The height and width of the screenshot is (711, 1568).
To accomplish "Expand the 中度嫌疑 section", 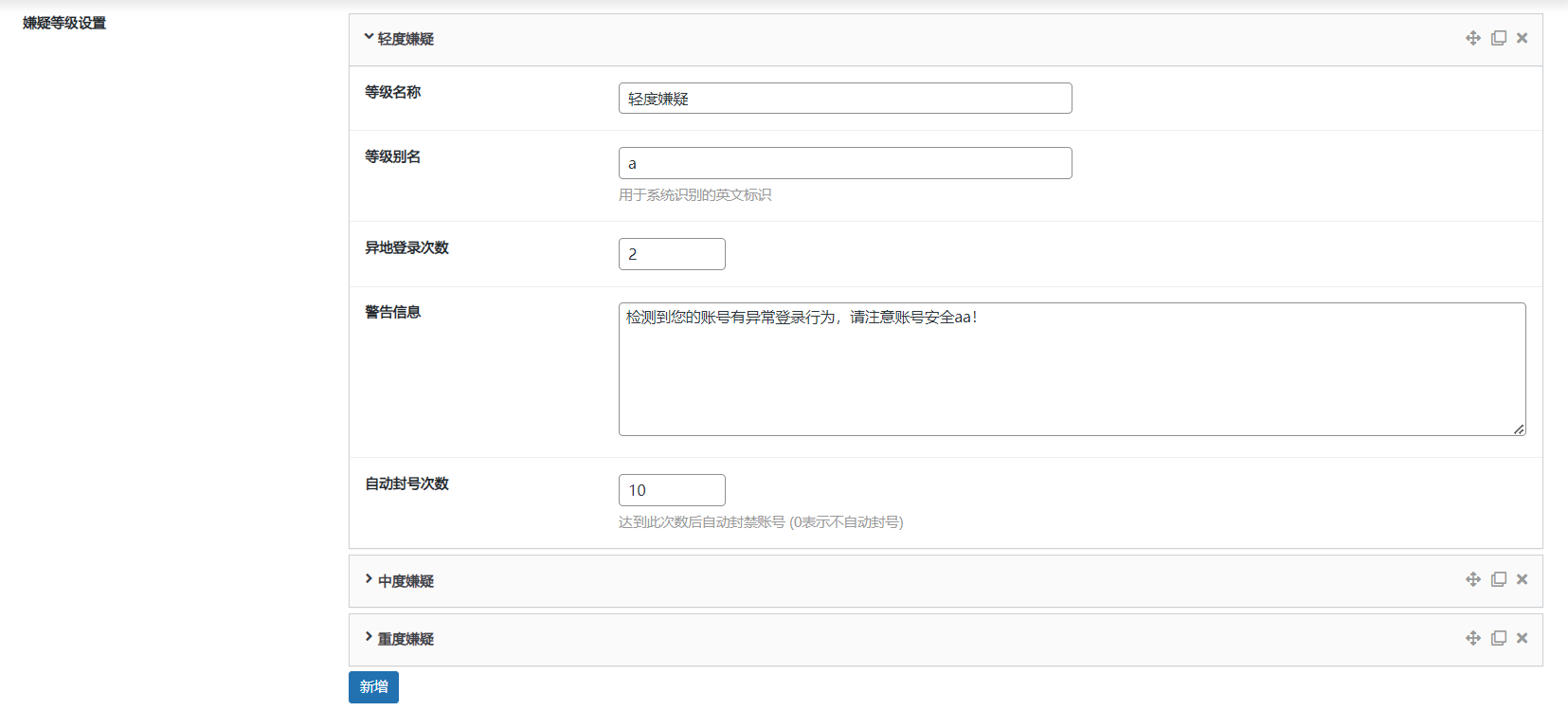I will tap(369, 579).
